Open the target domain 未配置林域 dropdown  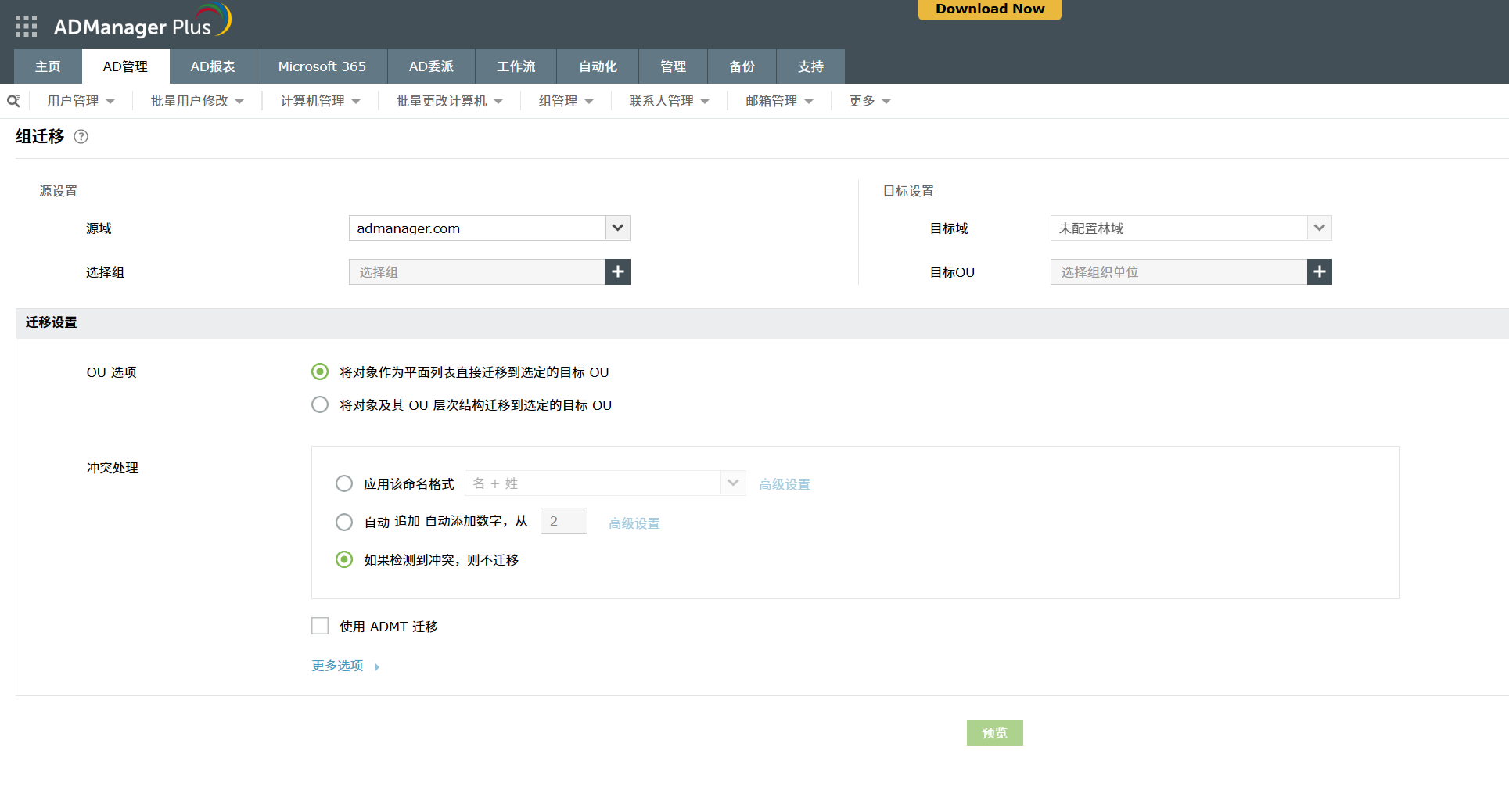click(x=1319, y=228)
